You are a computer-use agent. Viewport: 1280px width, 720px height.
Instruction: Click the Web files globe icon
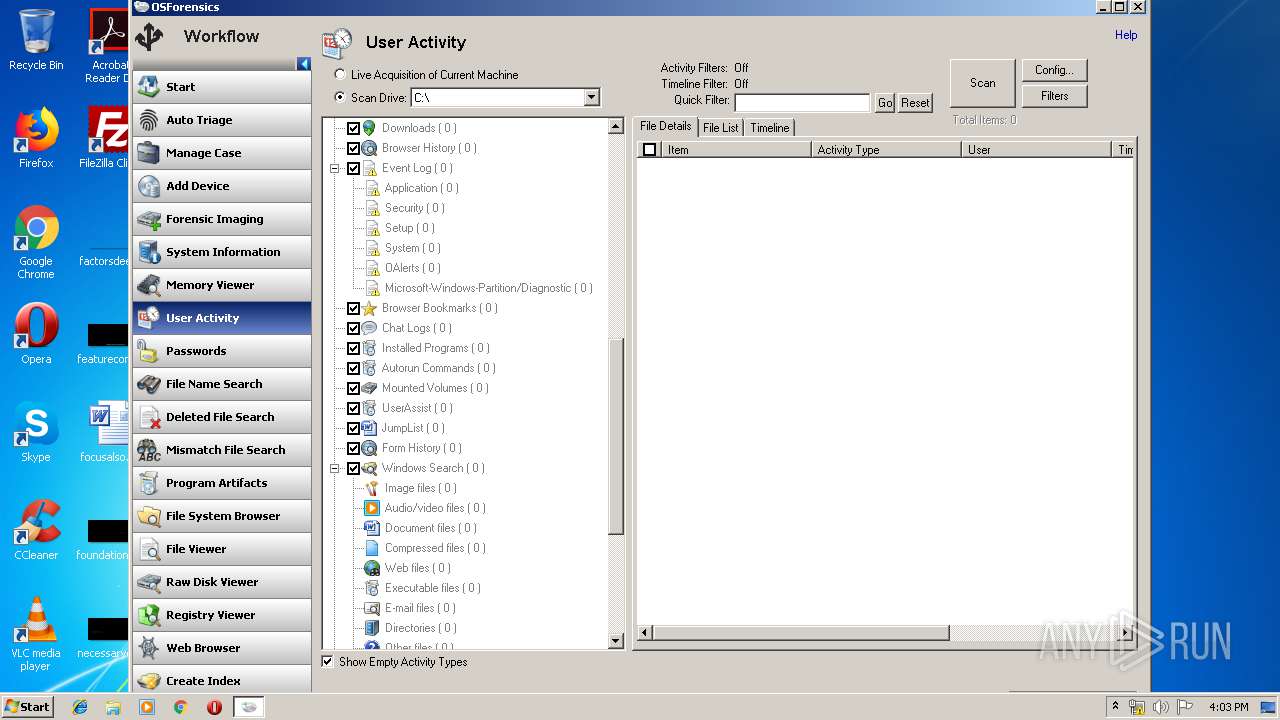(x=372, y=568)
